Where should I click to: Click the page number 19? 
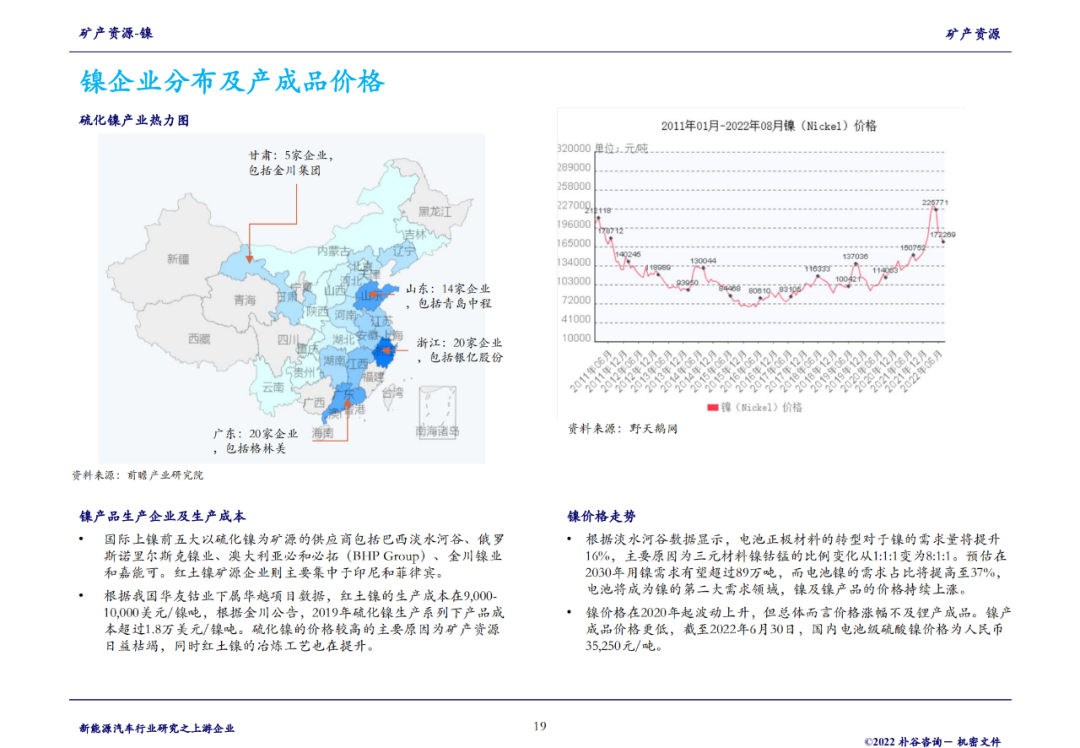click(540, 726)
